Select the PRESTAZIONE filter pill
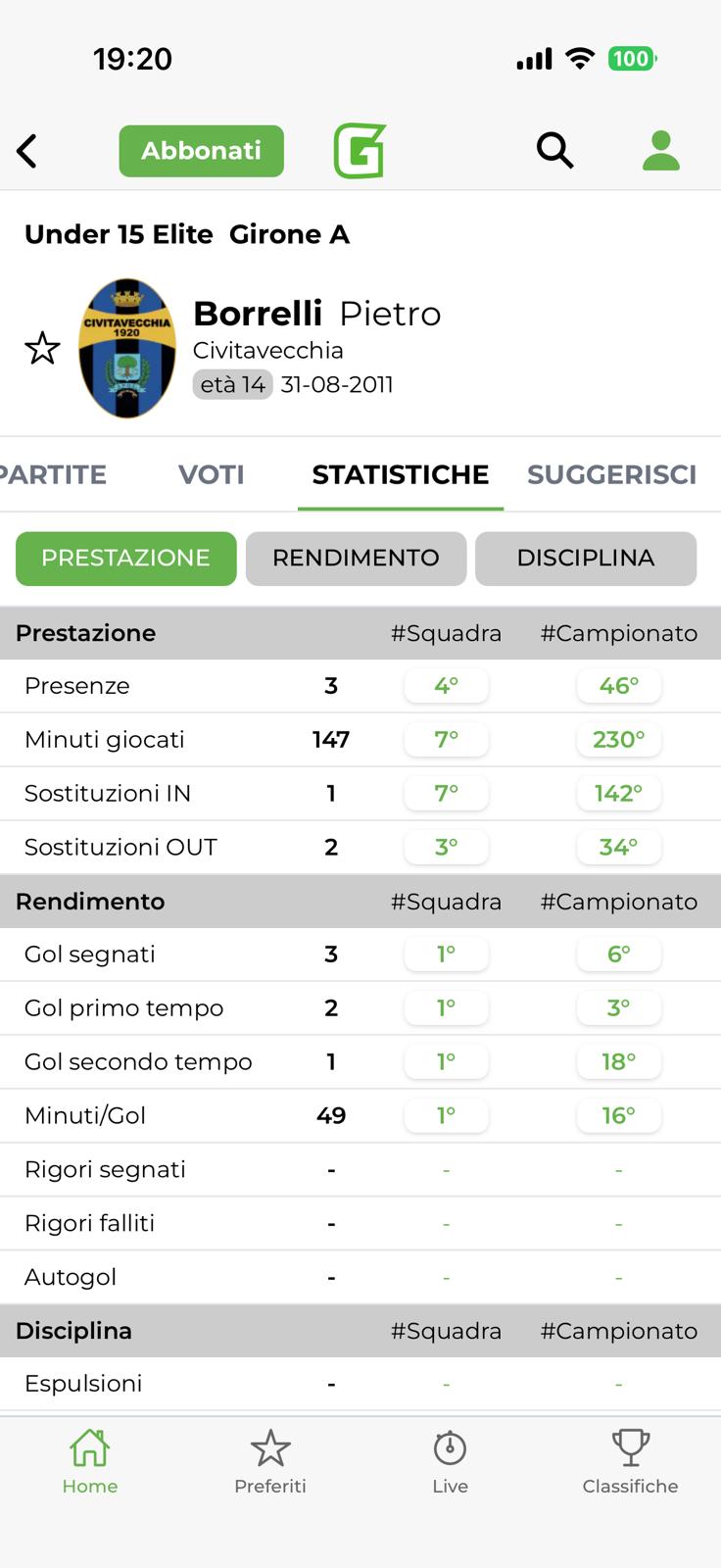 tap(125, 559)
